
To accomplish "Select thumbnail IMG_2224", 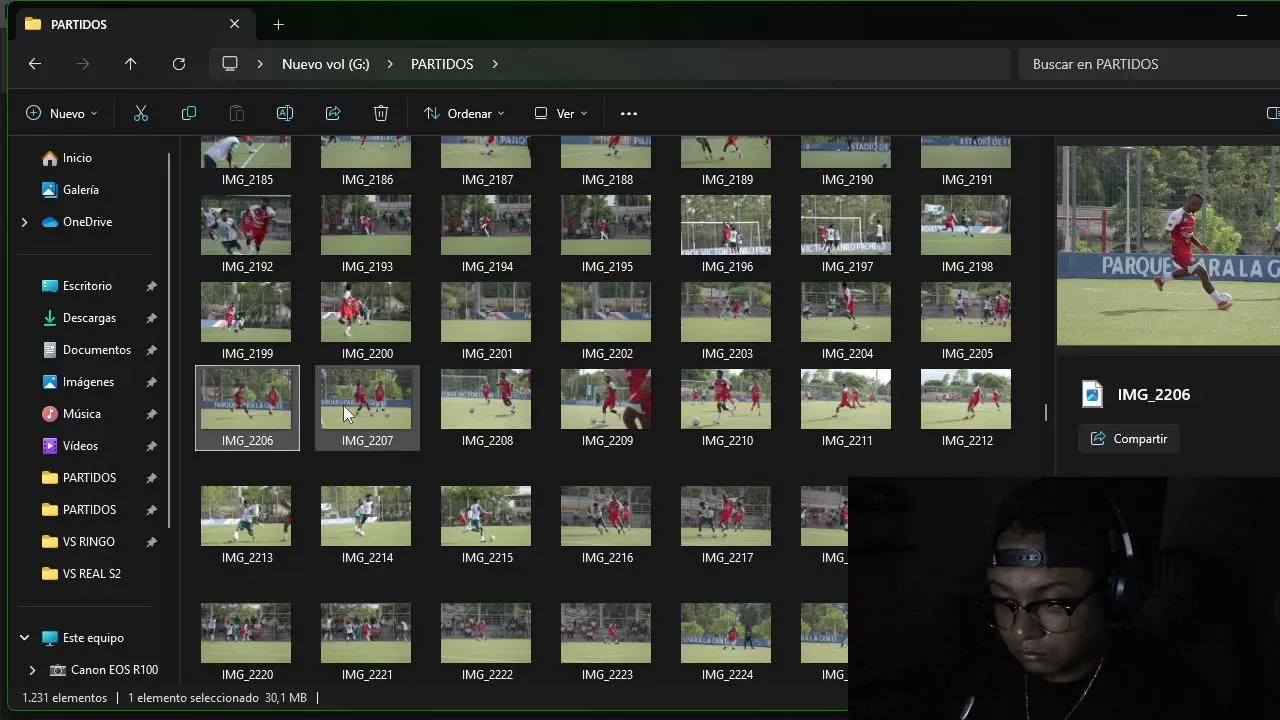I will (x=727, y=642).
